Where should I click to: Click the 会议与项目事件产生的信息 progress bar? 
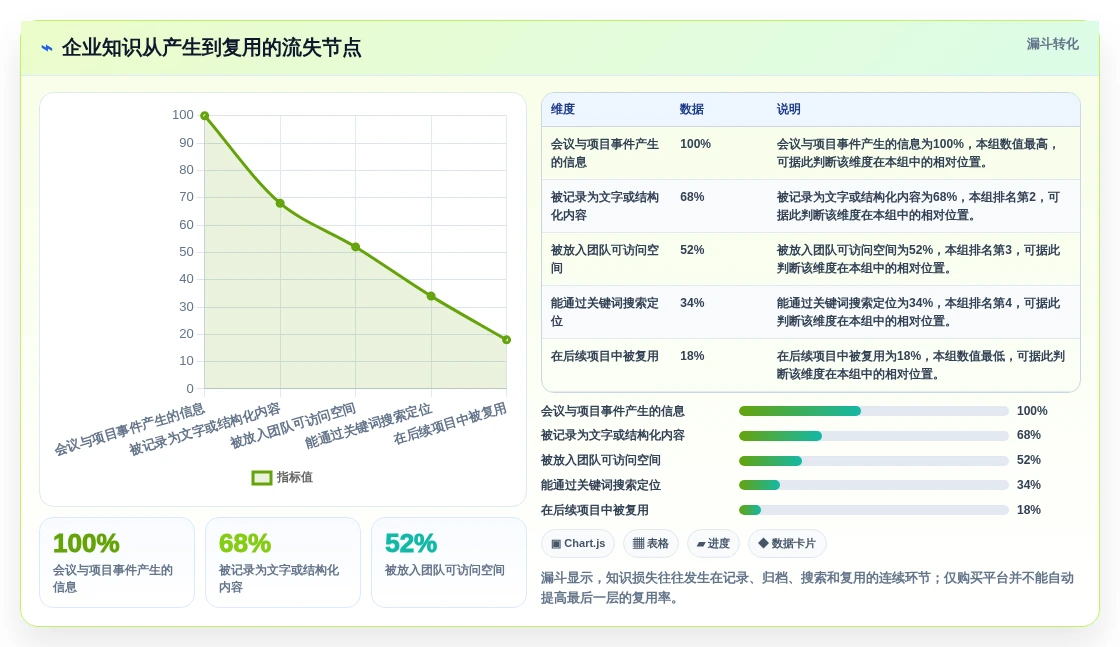874,411
